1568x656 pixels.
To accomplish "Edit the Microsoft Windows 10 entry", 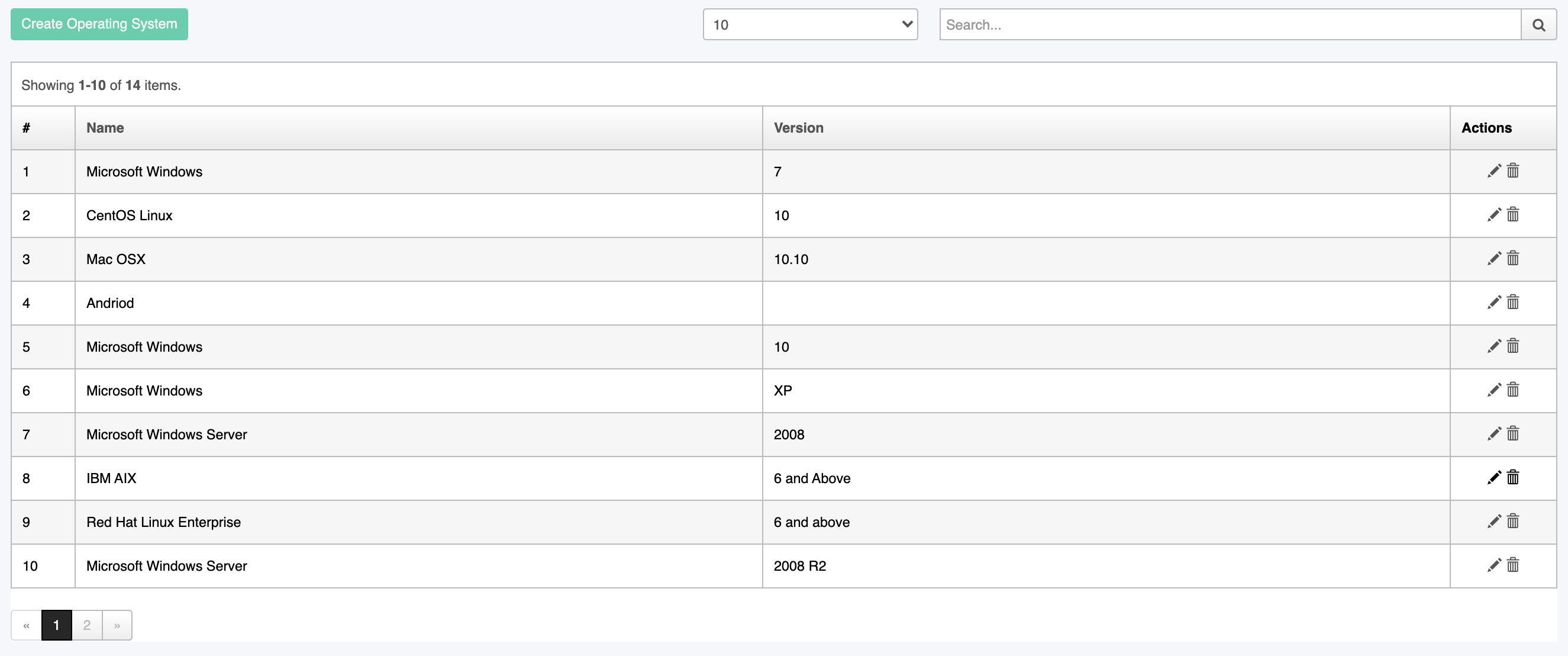I will [x=1493, y=346].
